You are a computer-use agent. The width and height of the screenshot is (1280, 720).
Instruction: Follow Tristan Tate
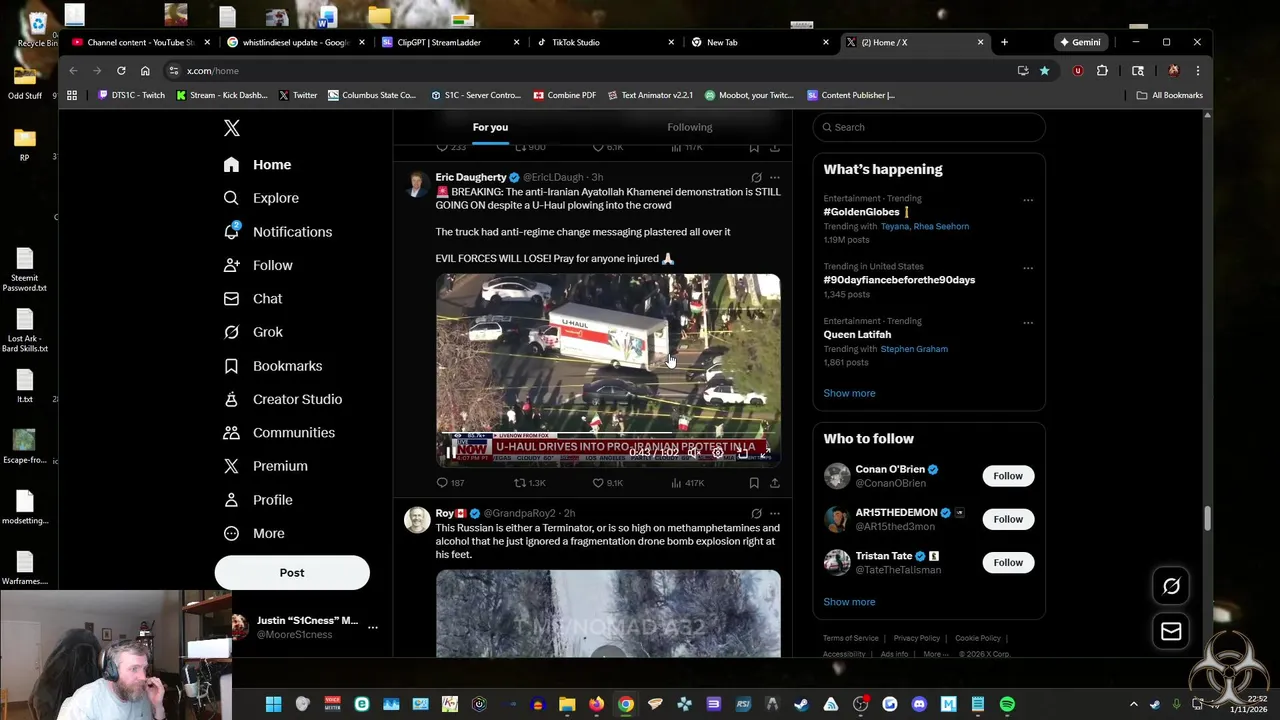1008,563
